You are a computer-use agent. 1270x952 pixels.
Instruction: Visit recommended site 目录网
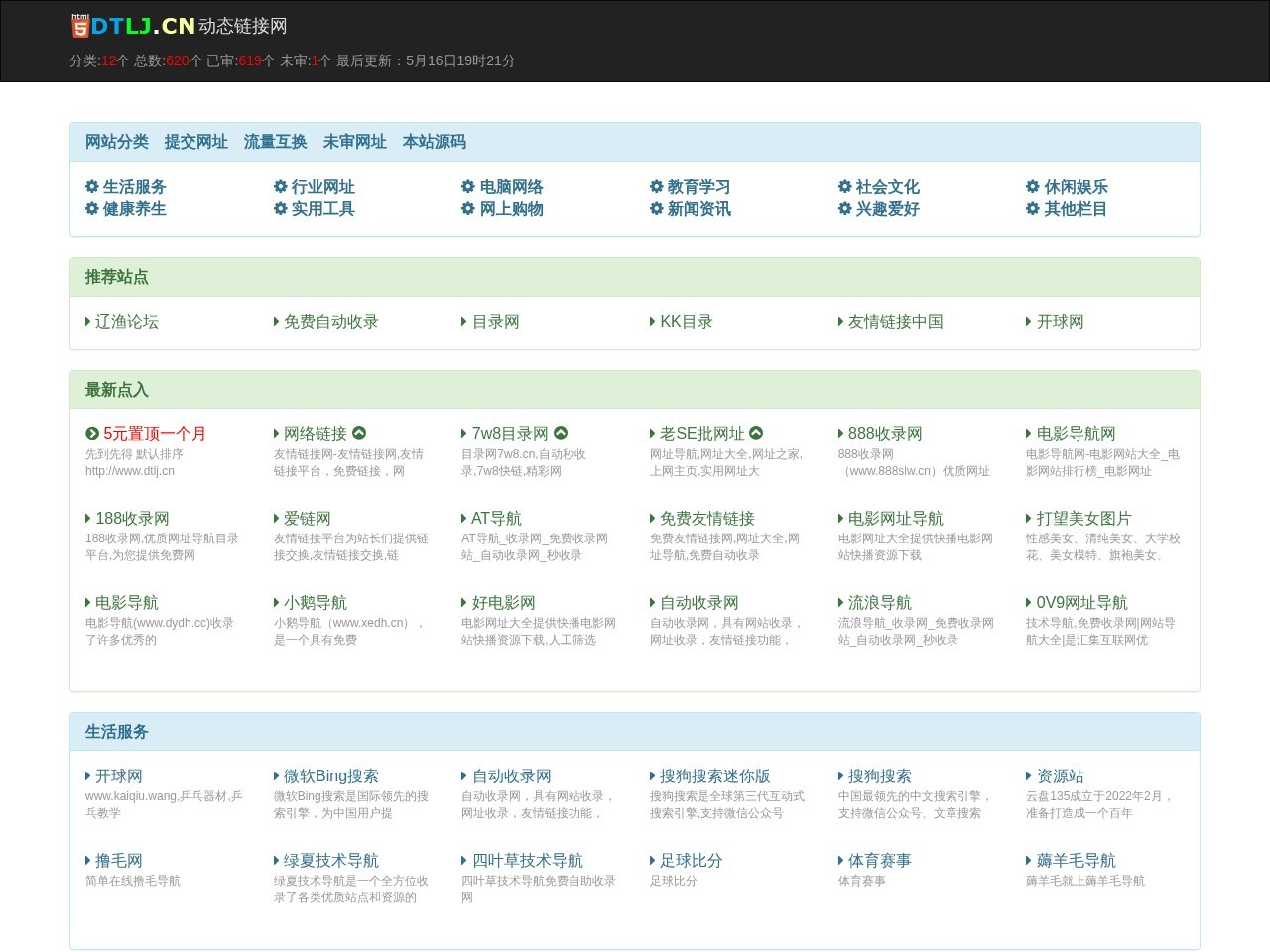point(496,321)
